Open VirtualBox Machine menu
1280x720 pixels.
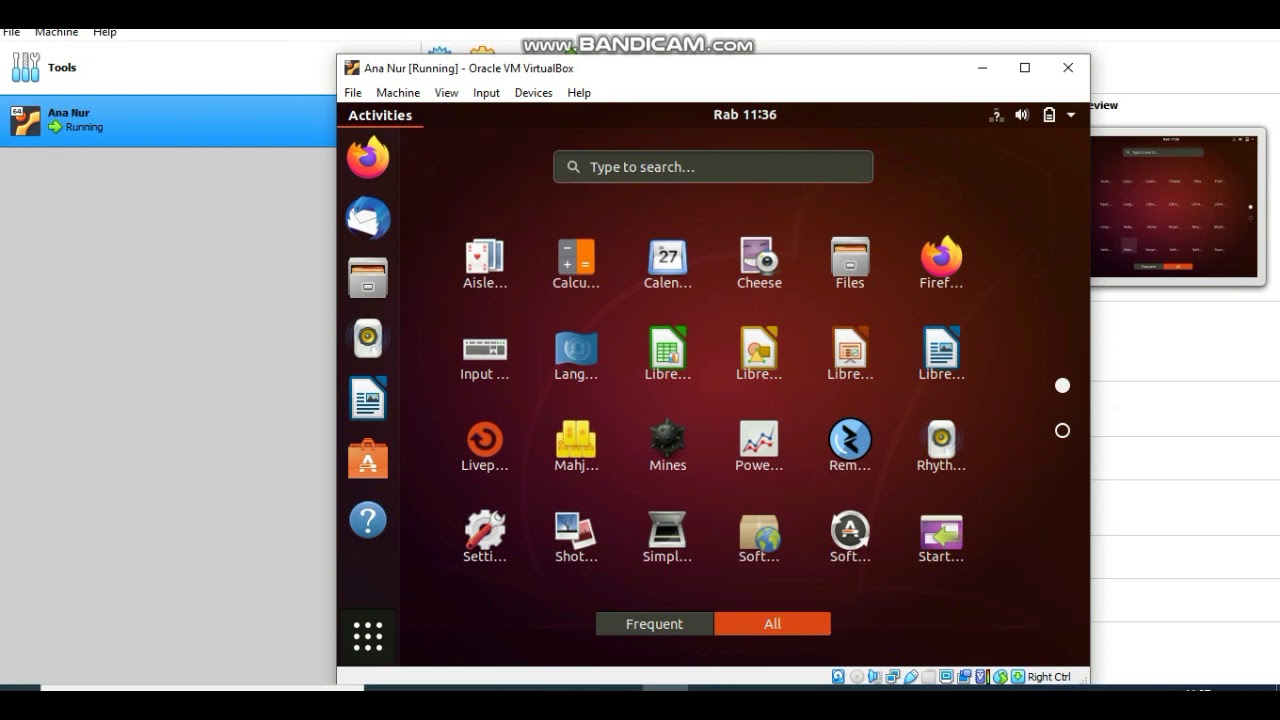point(398,93)
